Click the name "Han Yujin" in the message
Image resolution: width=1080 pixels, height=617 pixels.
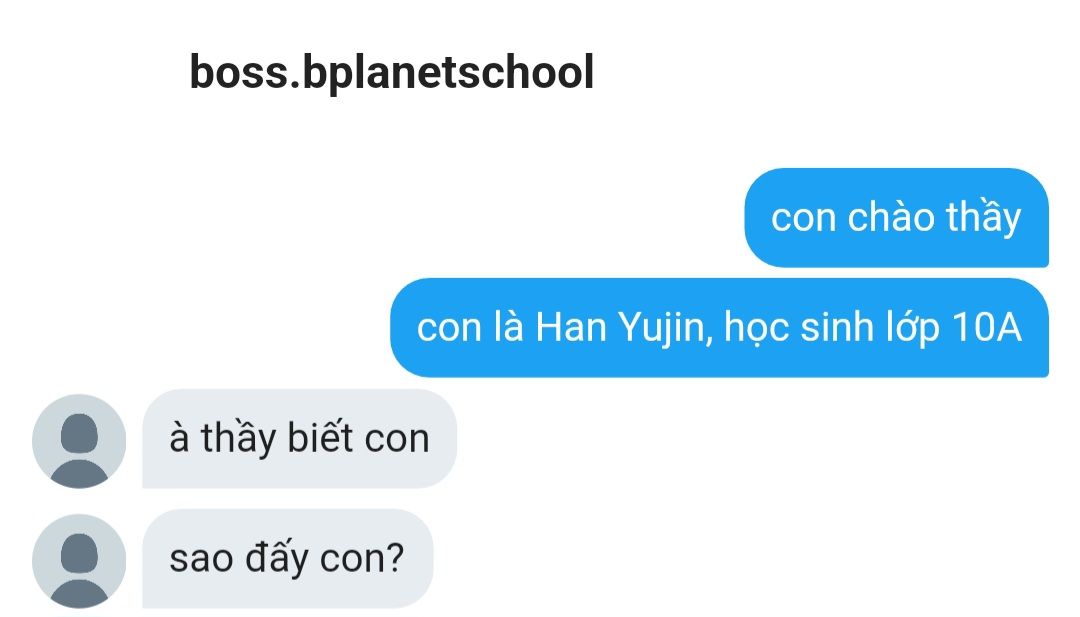click(622, 328)
